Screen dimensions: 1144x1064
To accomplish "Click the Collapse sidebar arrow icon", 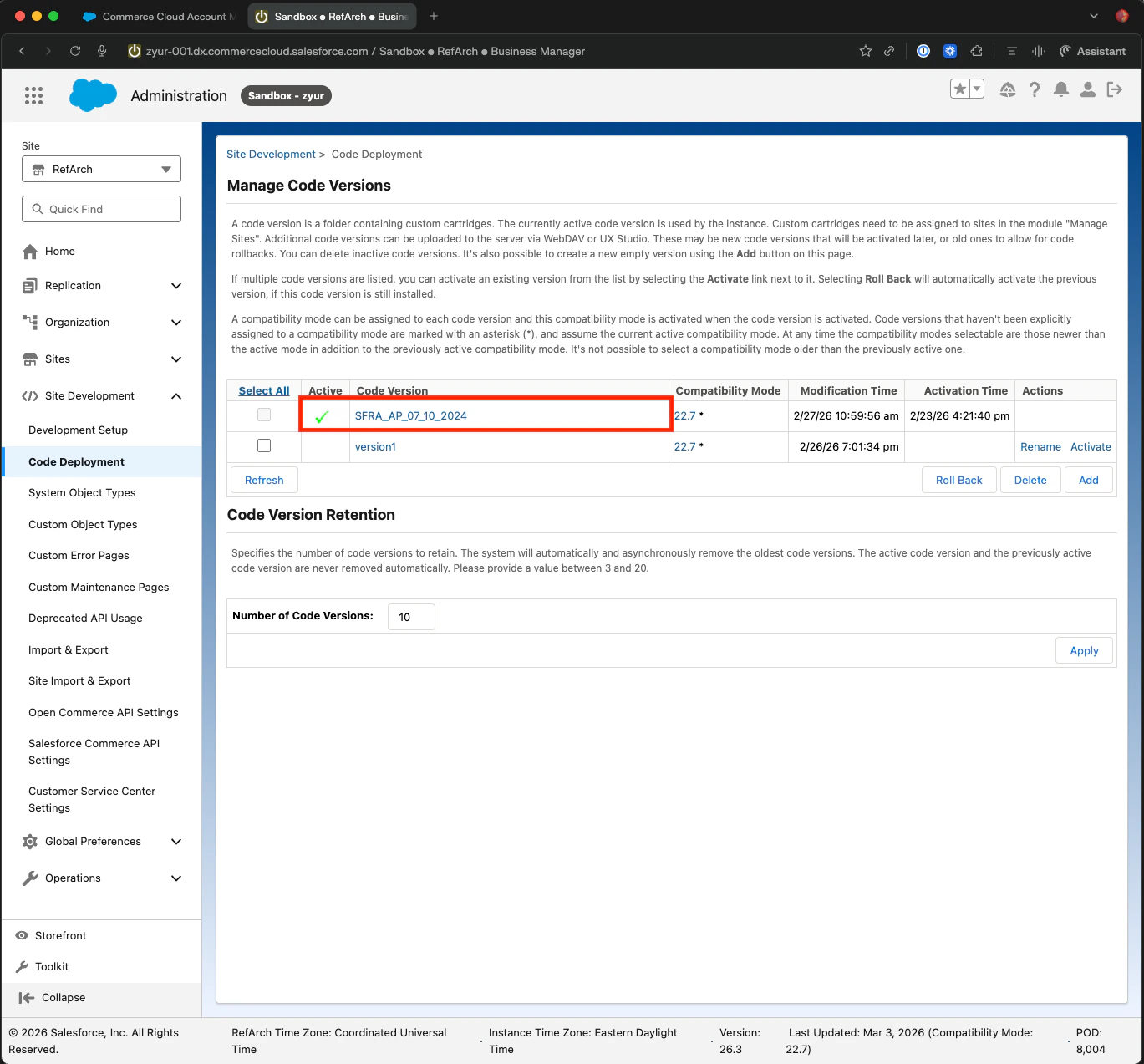I will click(x=26, y=998).
